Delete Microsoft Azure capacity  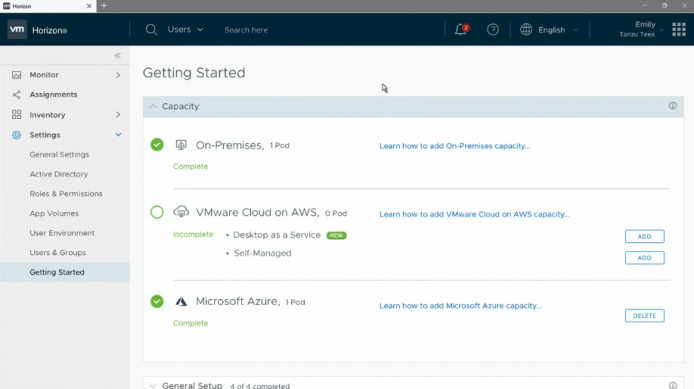tap(644, 316)
